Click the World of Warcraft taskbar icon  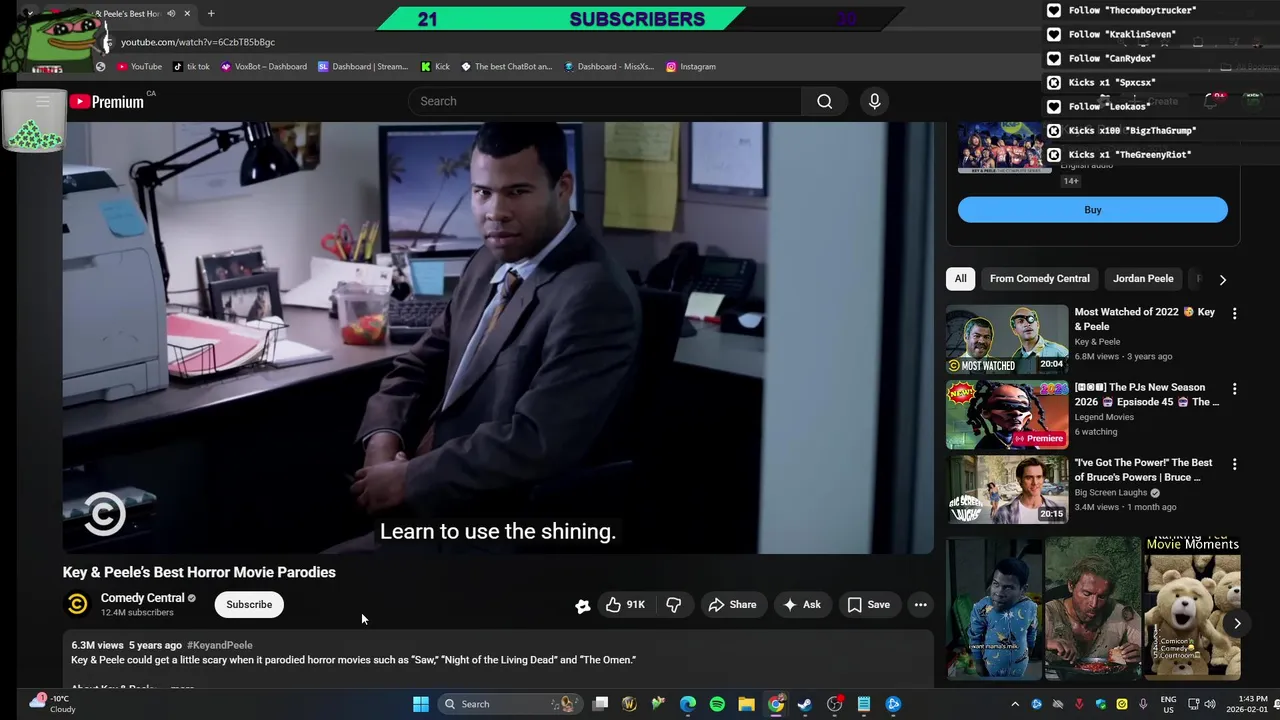pos(629,704)
